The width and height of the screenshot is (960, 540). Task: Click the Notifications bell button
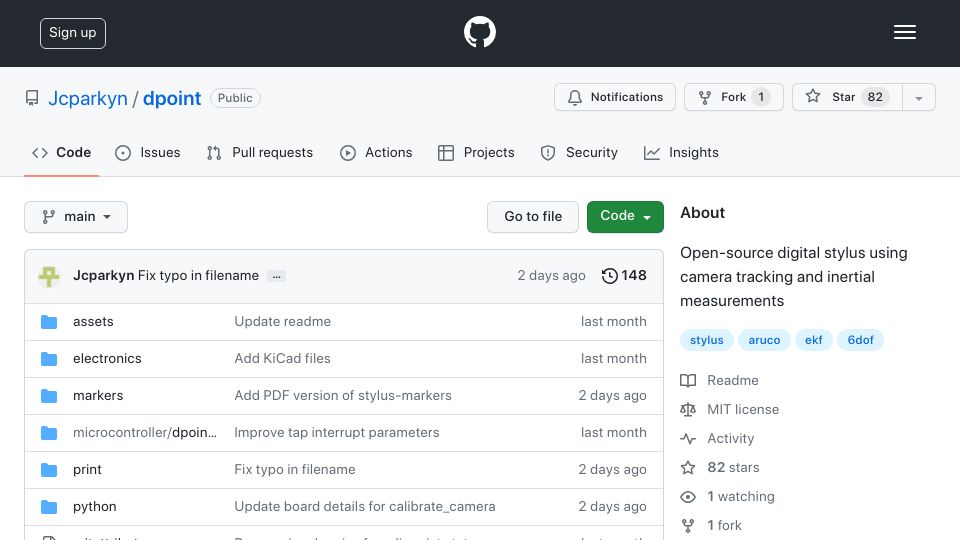pyautogui.click(x=615, y=97)
